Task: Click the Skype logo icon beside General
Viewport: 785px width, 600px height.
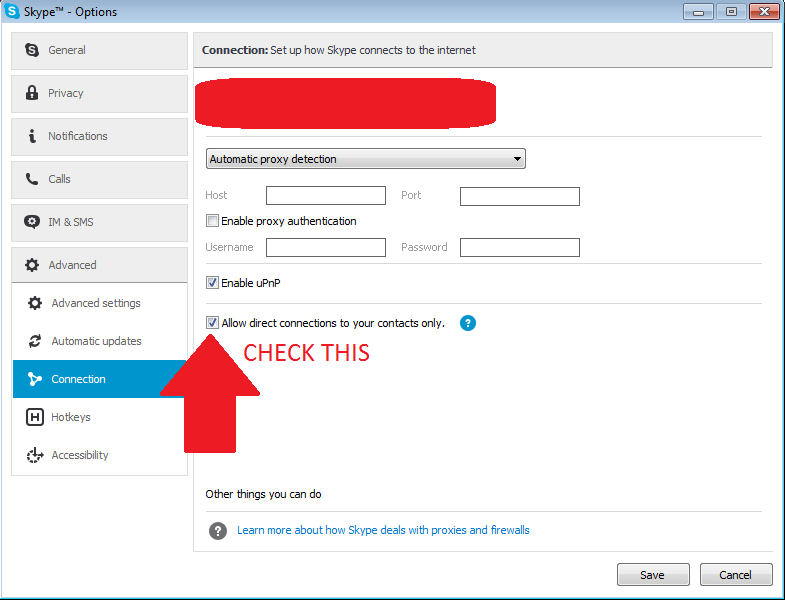Action: point(32,50)
